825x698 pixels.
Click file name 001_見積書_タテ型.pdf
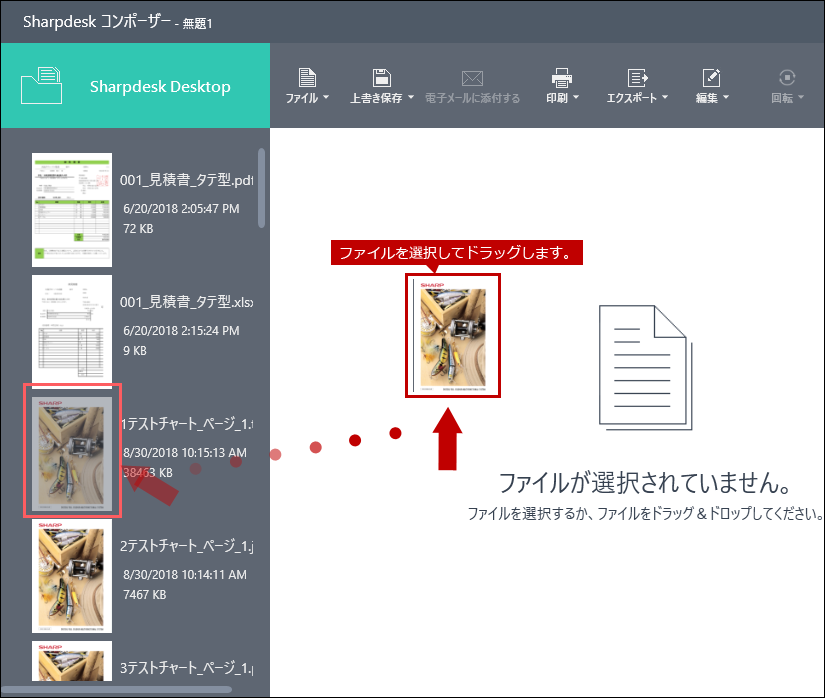pos(186,180)
